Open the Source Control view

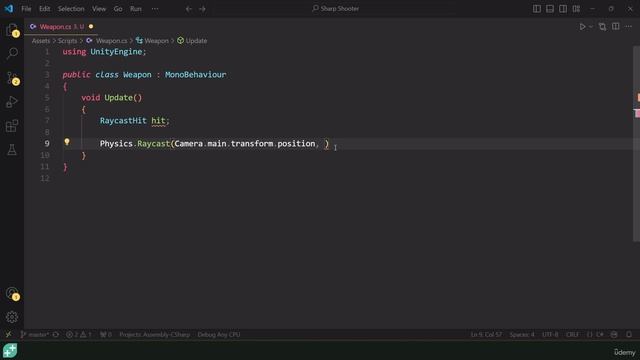click(12, 78)
